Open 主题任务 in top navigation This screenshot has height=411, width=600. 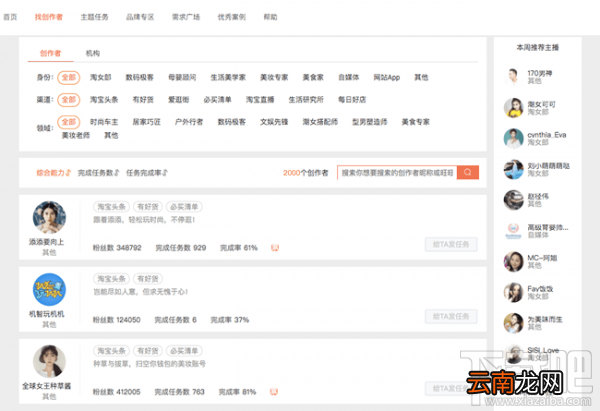tap(95, 17)
